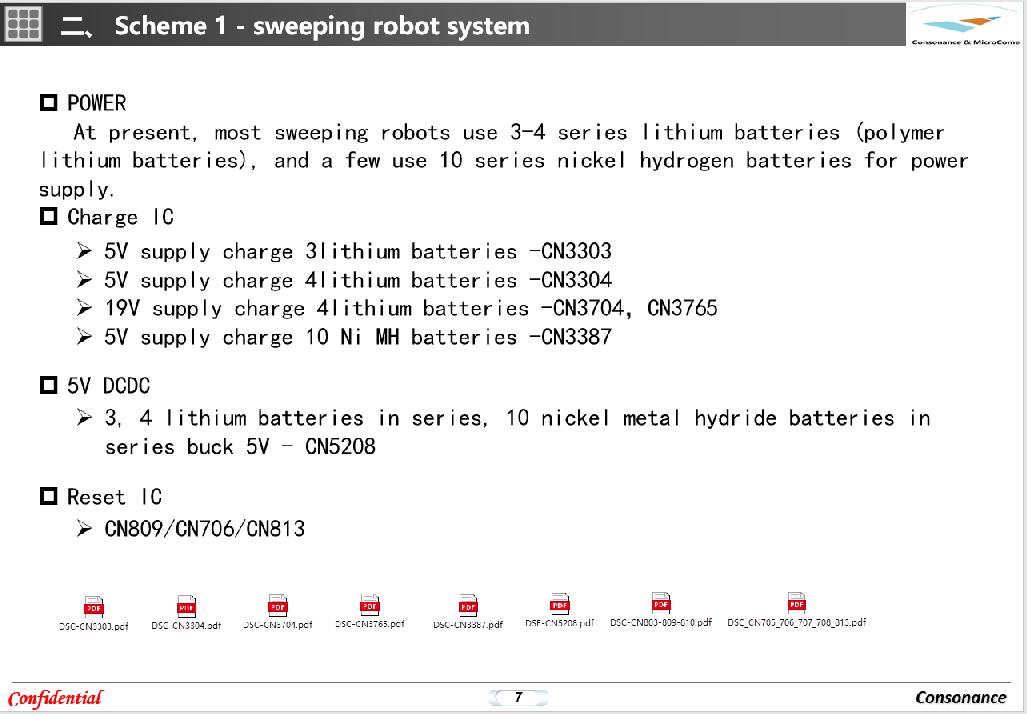Screen dimensions: 1027x714
Task: Click the 'POWER' heading
Action: coord(97,103)
